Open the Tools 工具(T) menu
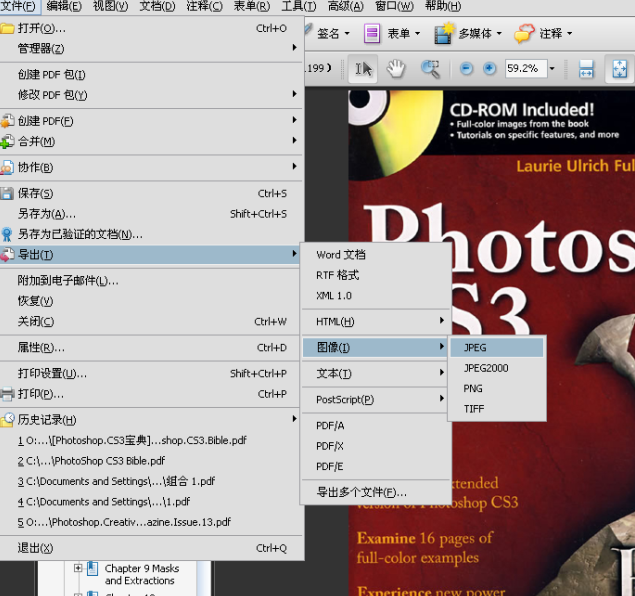This screenshot has height=596, width=635. click(x=299, y=6)
